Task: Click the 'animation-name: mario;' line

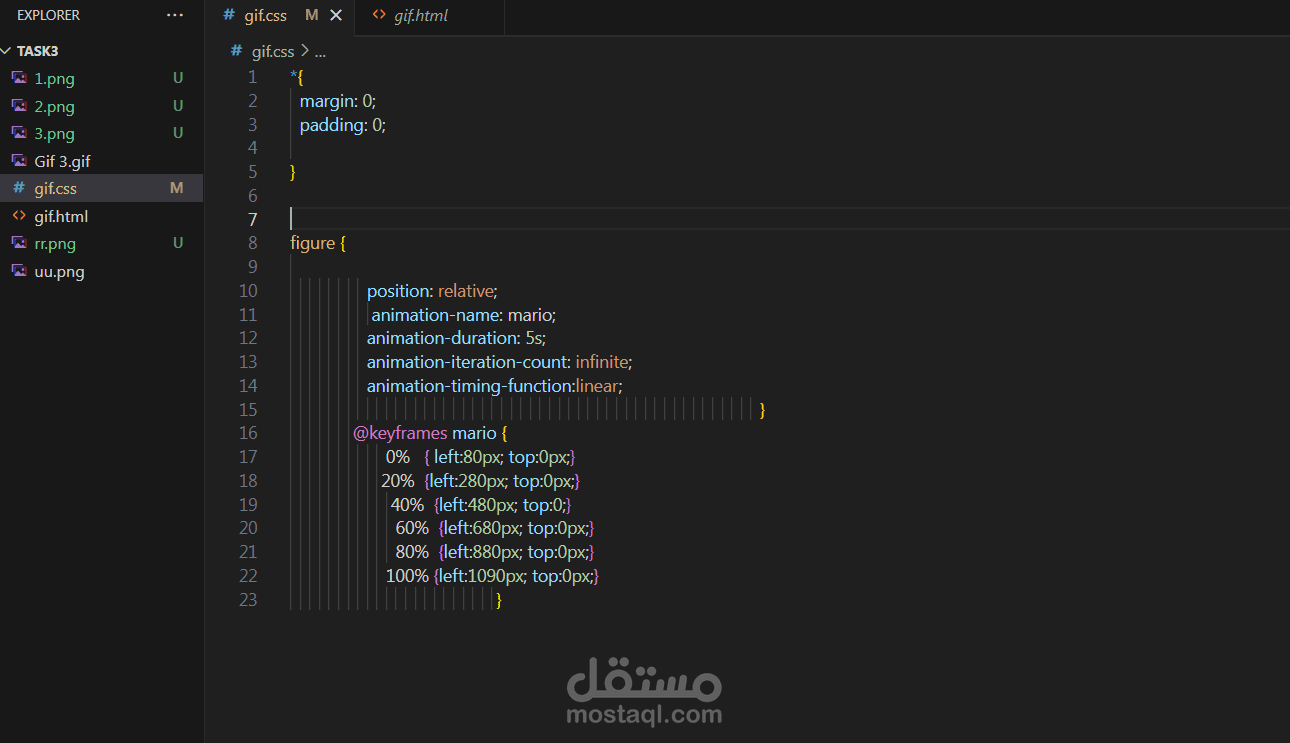Action: (x=464, y=315)
